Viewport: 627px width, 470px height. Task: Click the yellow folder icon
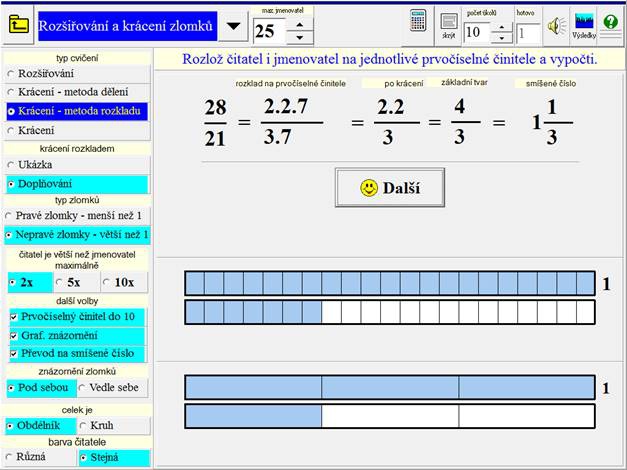pyautogui.click(x=17, y=26)
